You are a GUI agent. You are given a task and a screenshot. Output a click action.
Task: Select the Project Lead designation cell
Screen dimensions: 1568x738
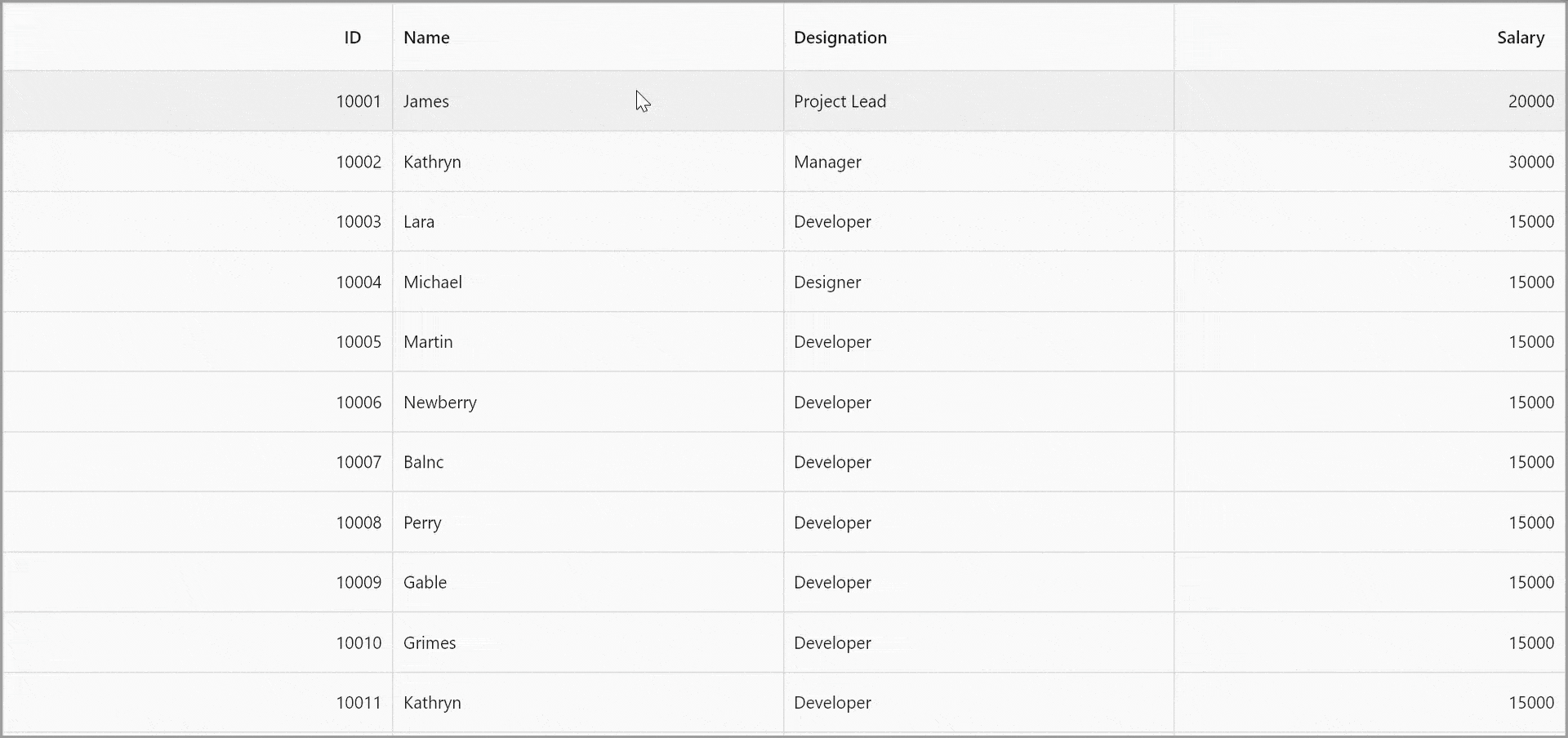840,101
